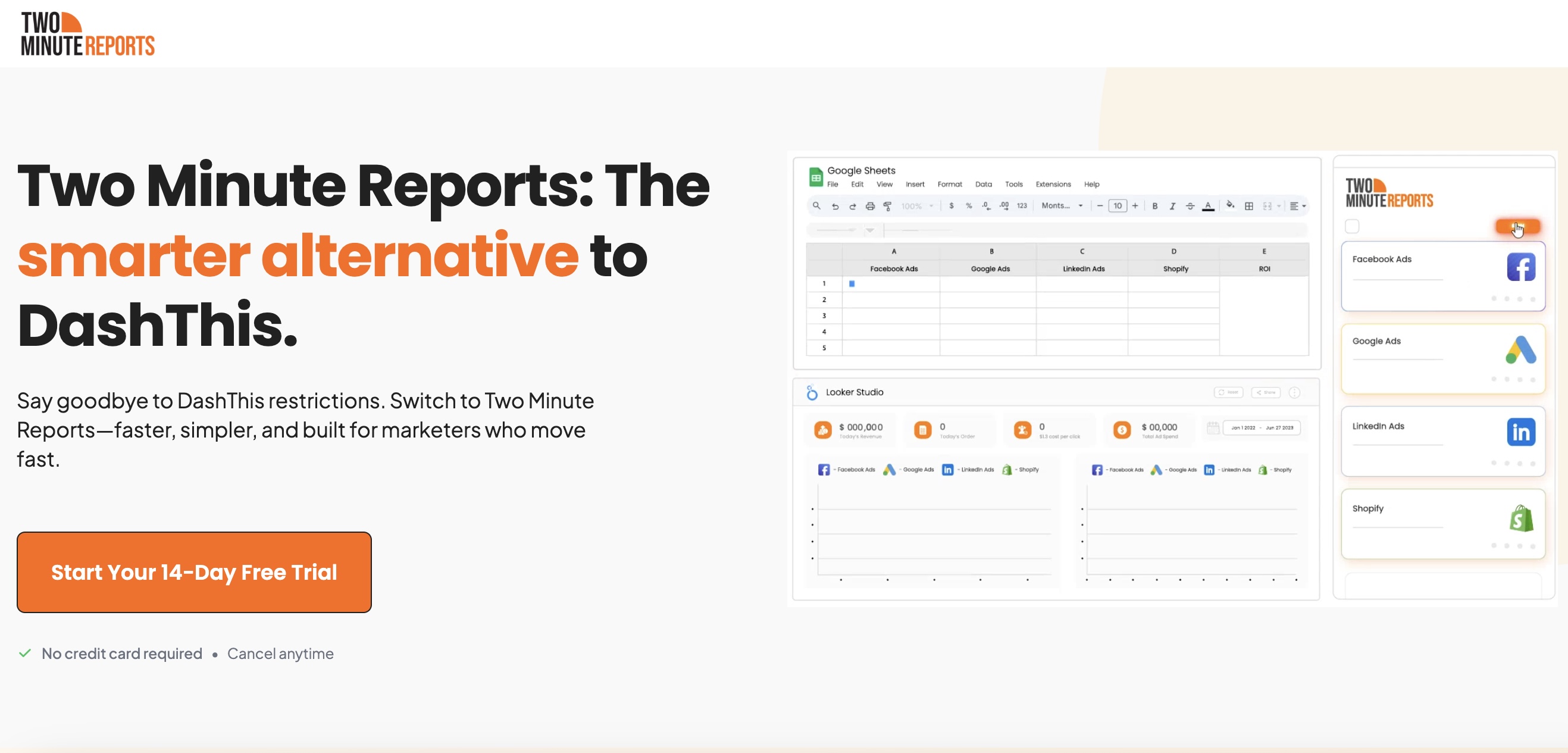The width and height of the screenshot is (1568, 753).
Task: Click the orange button in sidebar panel
Action: point(1518,227)
